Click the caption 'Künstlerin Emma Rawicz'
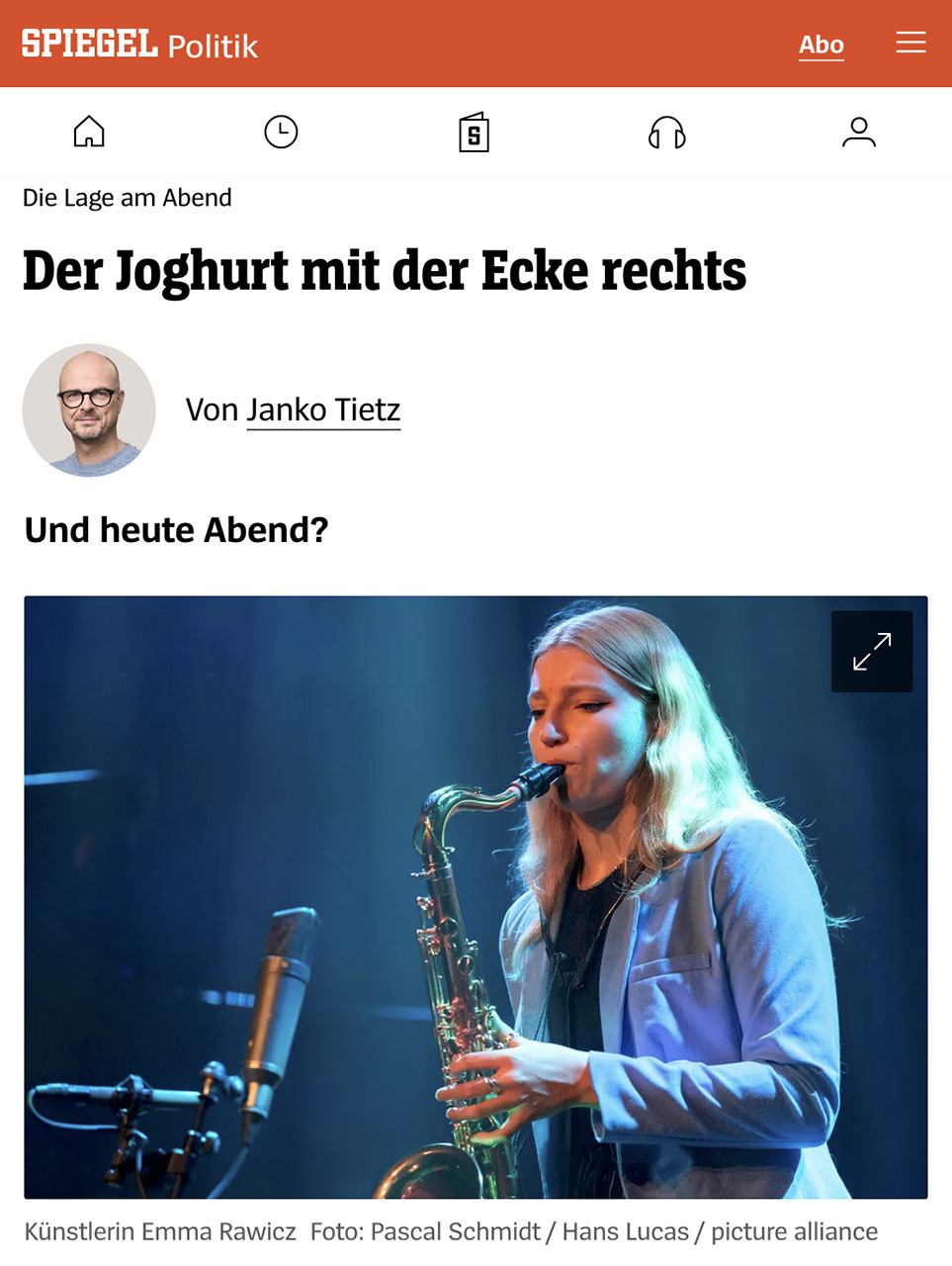Image resolution: width=952 pixels, height=1266 pixels. click(x=160, y=1231)
